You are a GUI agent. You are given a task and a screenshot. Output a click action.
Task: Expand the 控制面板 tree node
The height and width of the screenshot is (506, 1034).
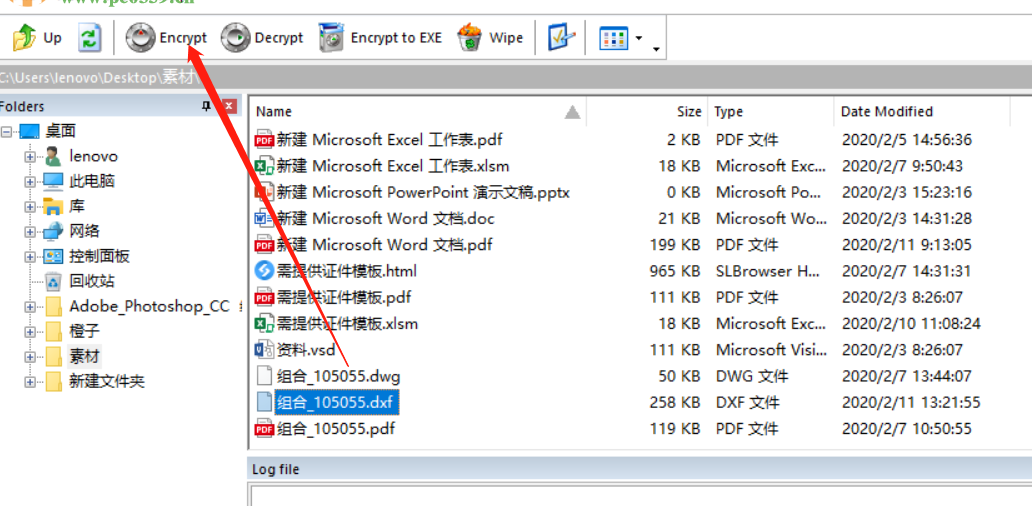[x=30, y=257]
